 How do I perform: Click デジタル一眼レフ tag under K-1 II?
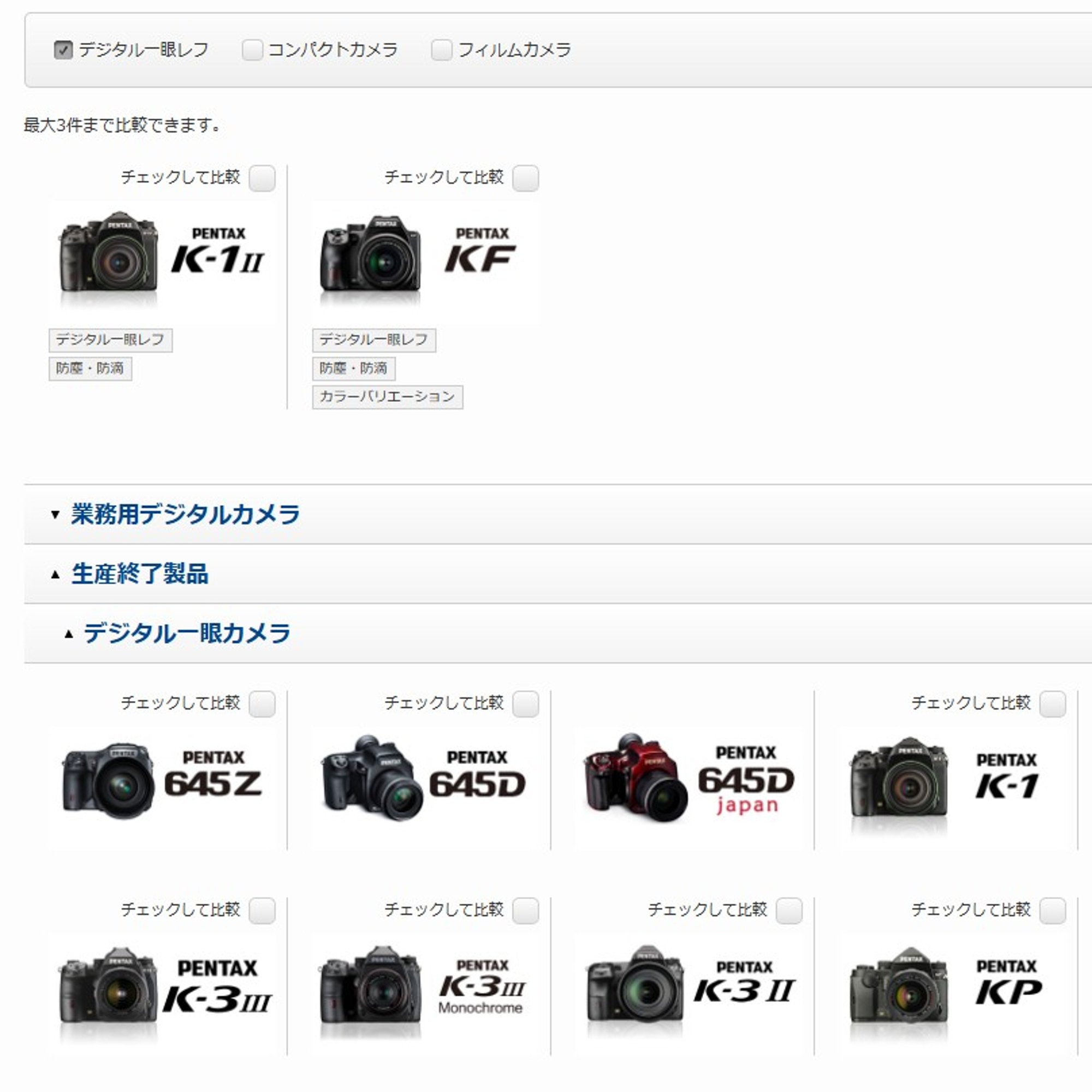(111, 340)
